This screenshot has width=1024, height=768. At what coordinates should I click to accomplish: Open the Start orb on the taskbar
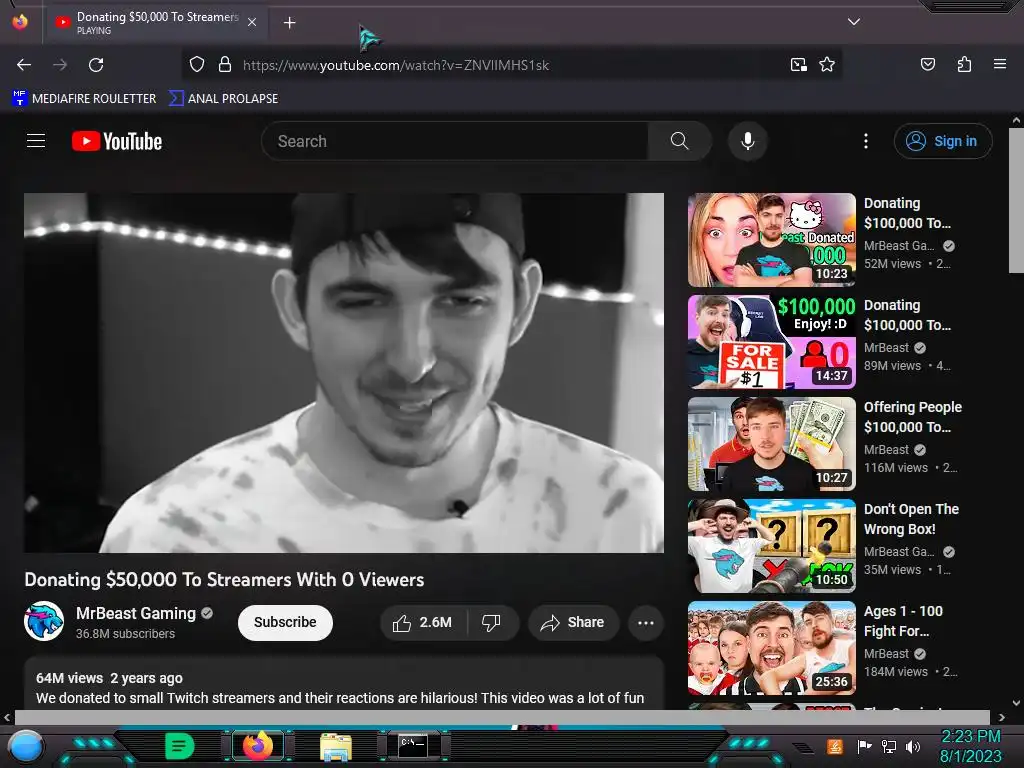pos(26,747)
